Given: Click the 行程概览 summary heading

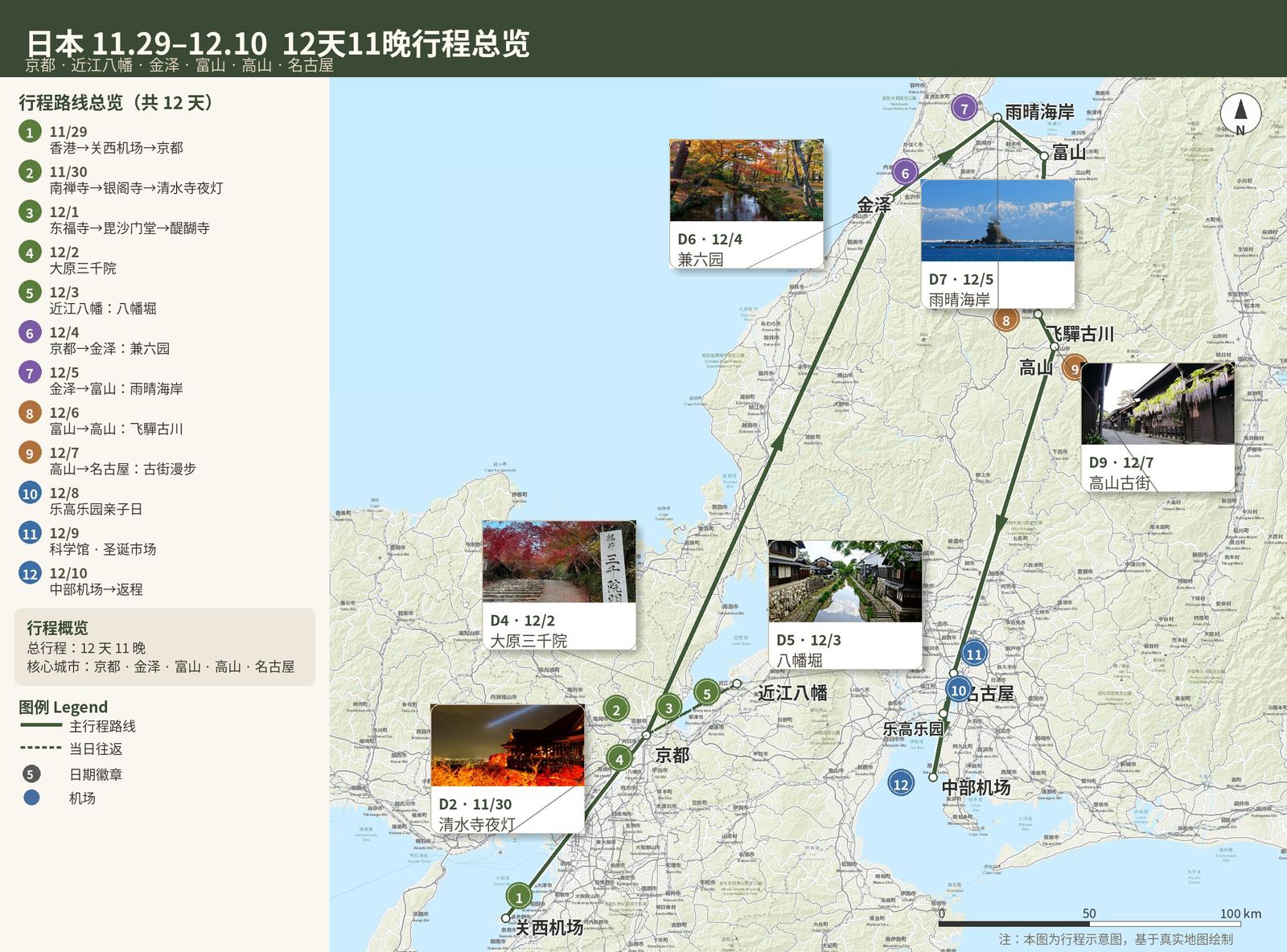Looking at the screenshot, I should click(x=57, y=628).
